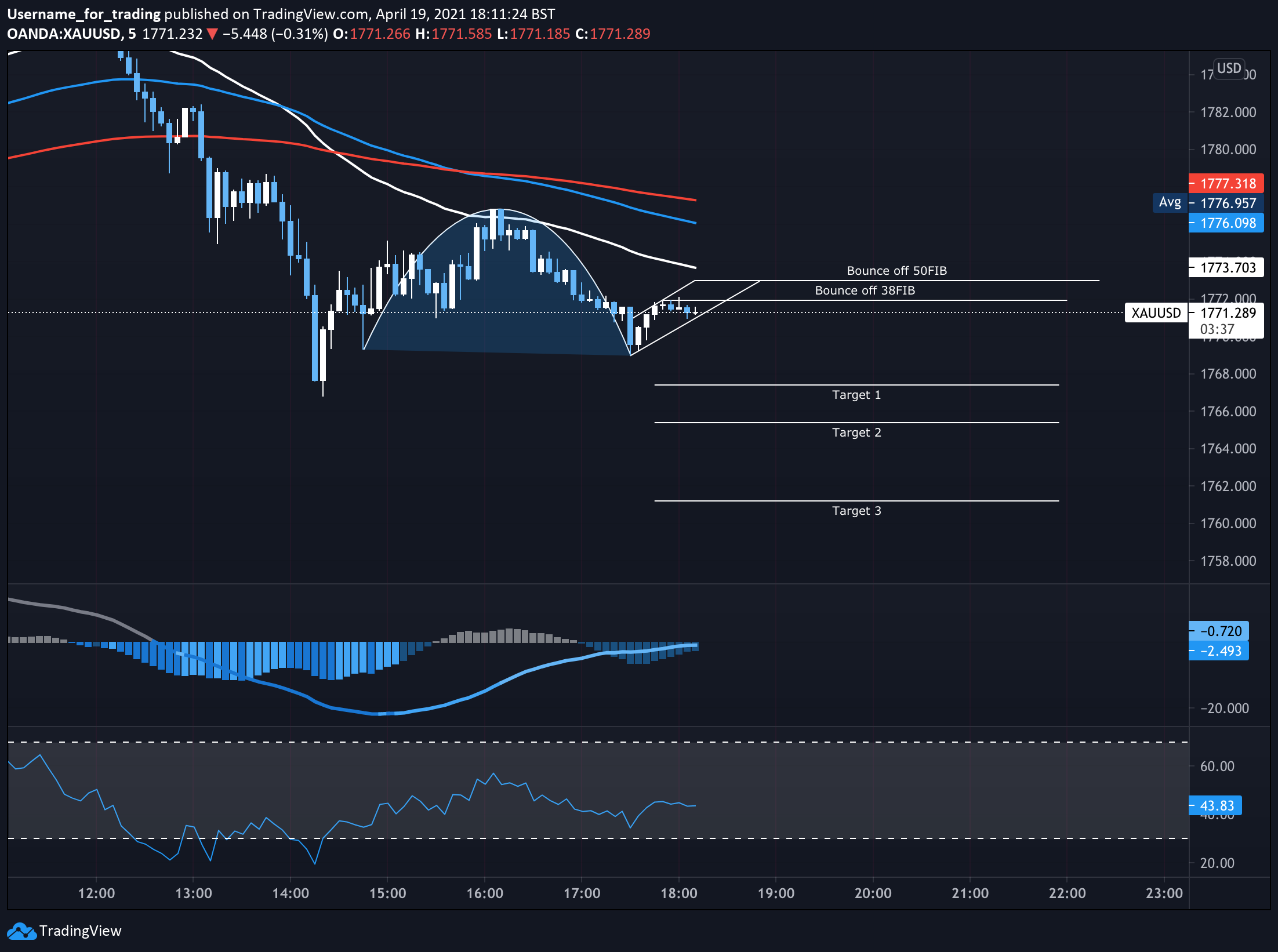Click the 1762.000 price axis label
This screenshot has width=1278, height=952.
1228,486
